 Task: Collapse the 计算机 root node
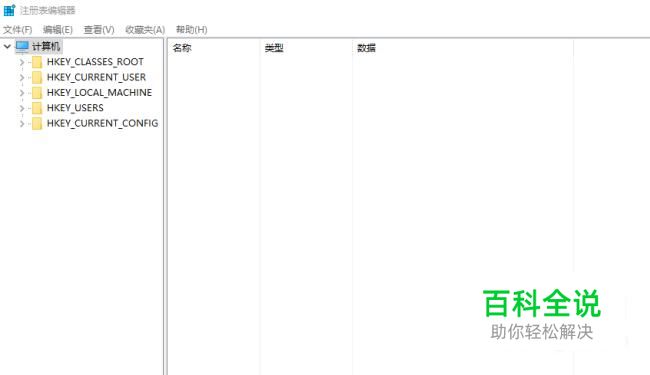tap(7, 46)
